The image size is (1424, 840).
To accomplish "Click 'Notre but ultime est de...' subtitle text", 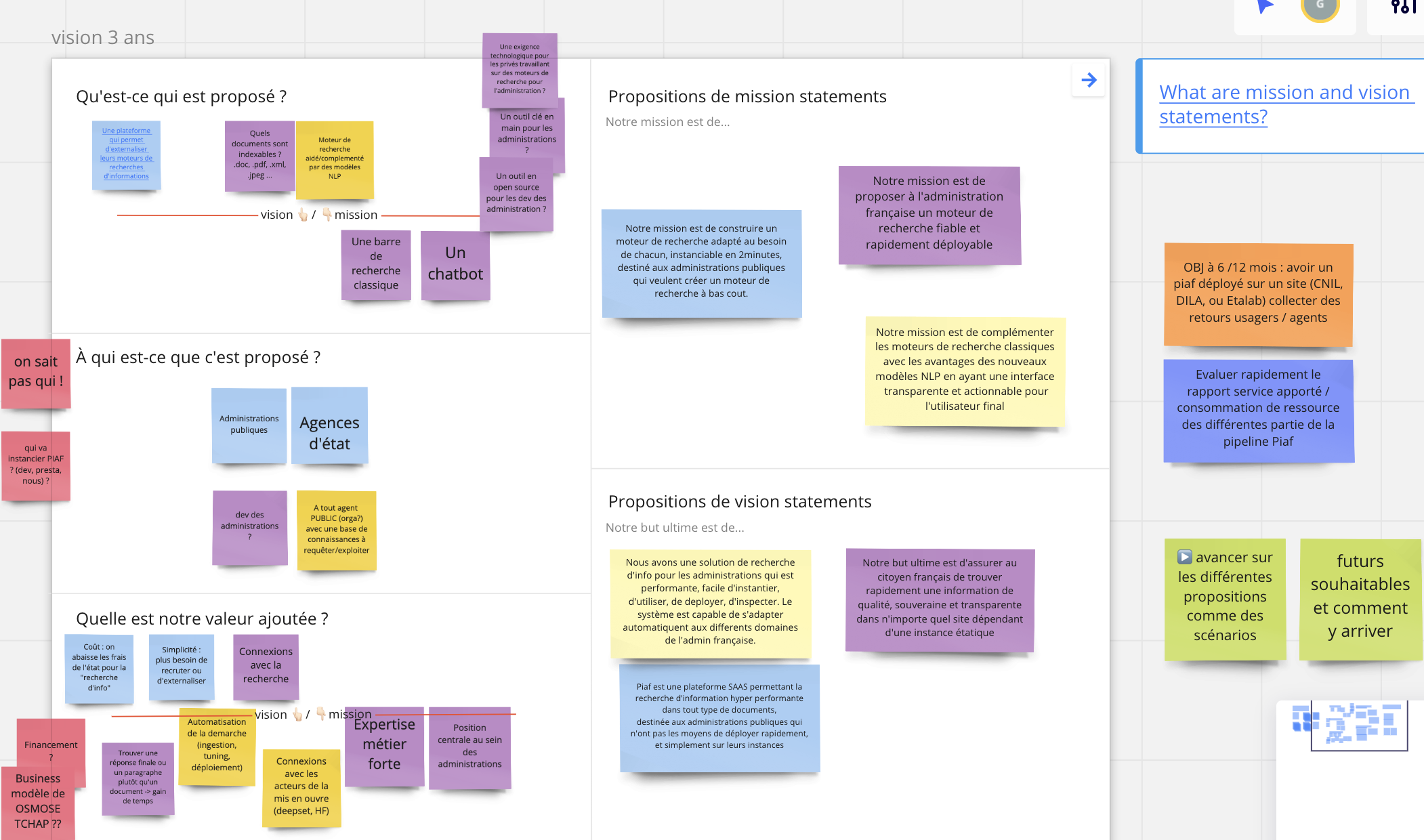I will click(x=675, y=528).
